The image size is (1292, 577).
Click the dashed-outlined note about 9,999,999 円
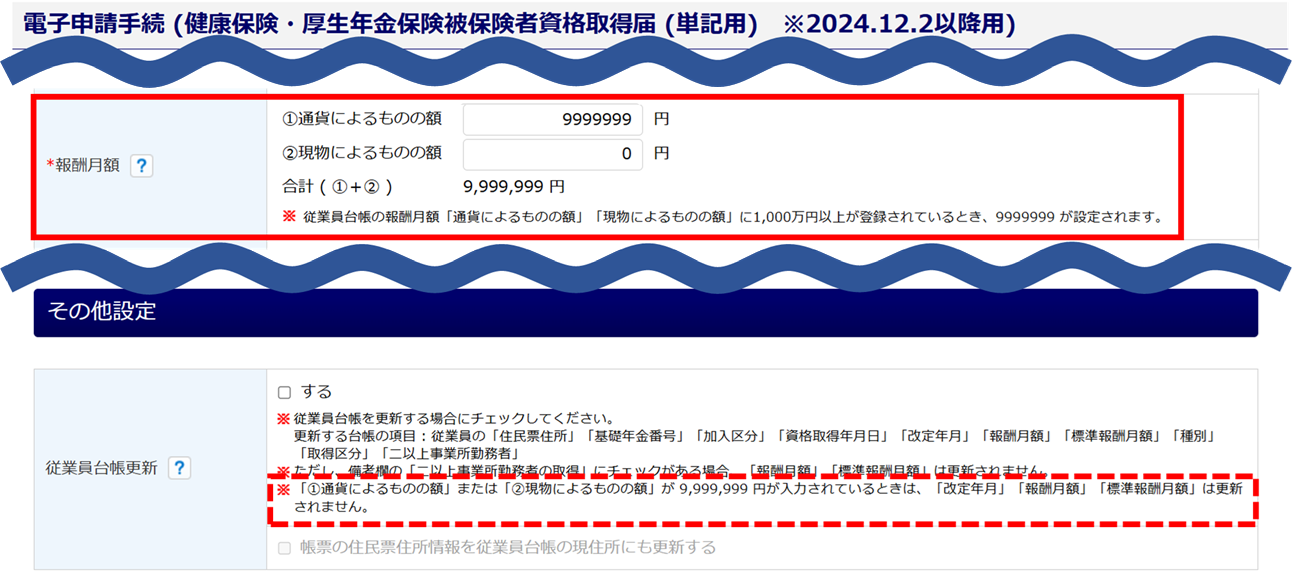tap(760, 498)
